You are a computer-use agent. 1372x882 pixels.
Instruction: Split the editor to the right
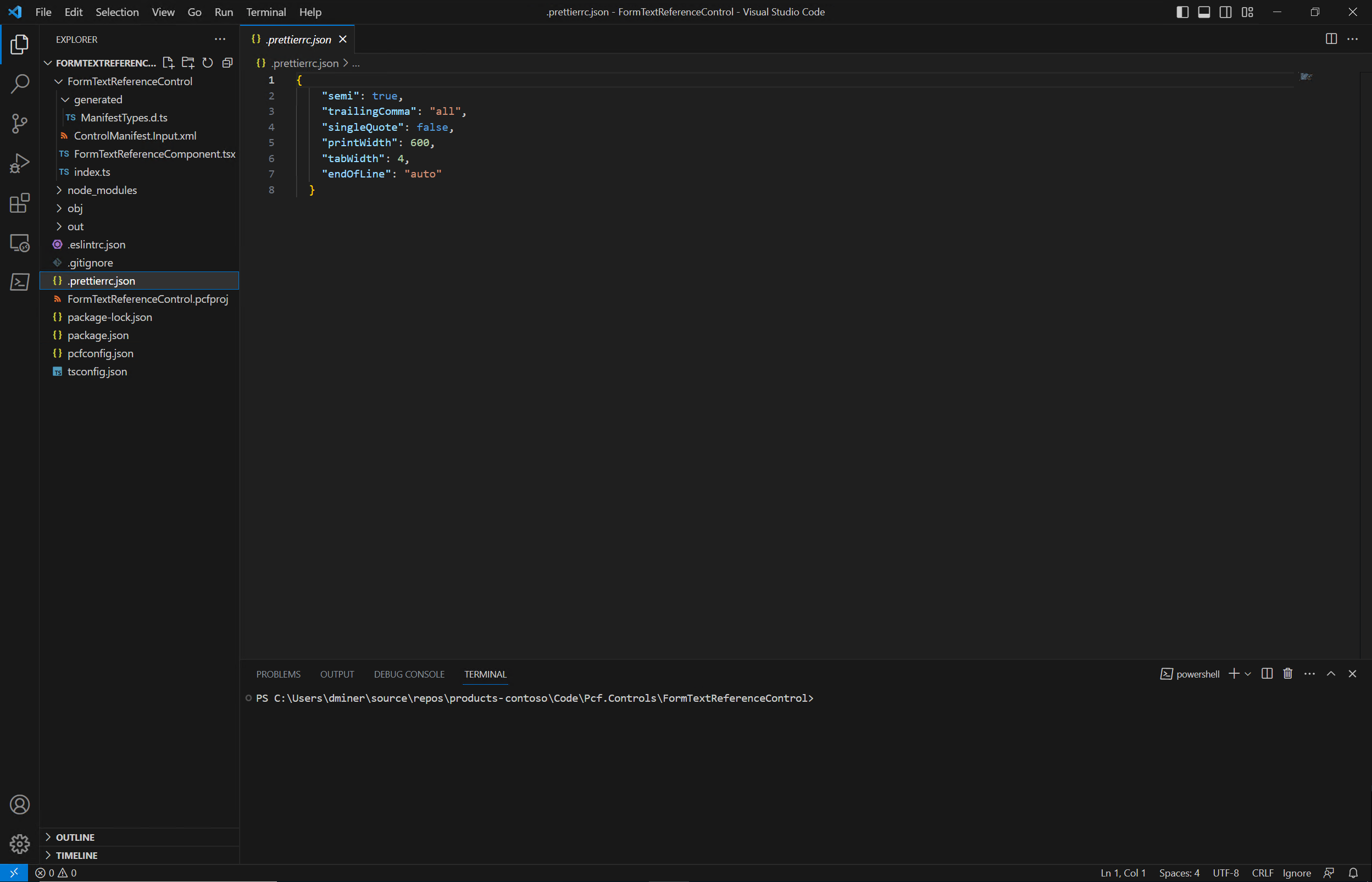click(x=1331, y=39)
